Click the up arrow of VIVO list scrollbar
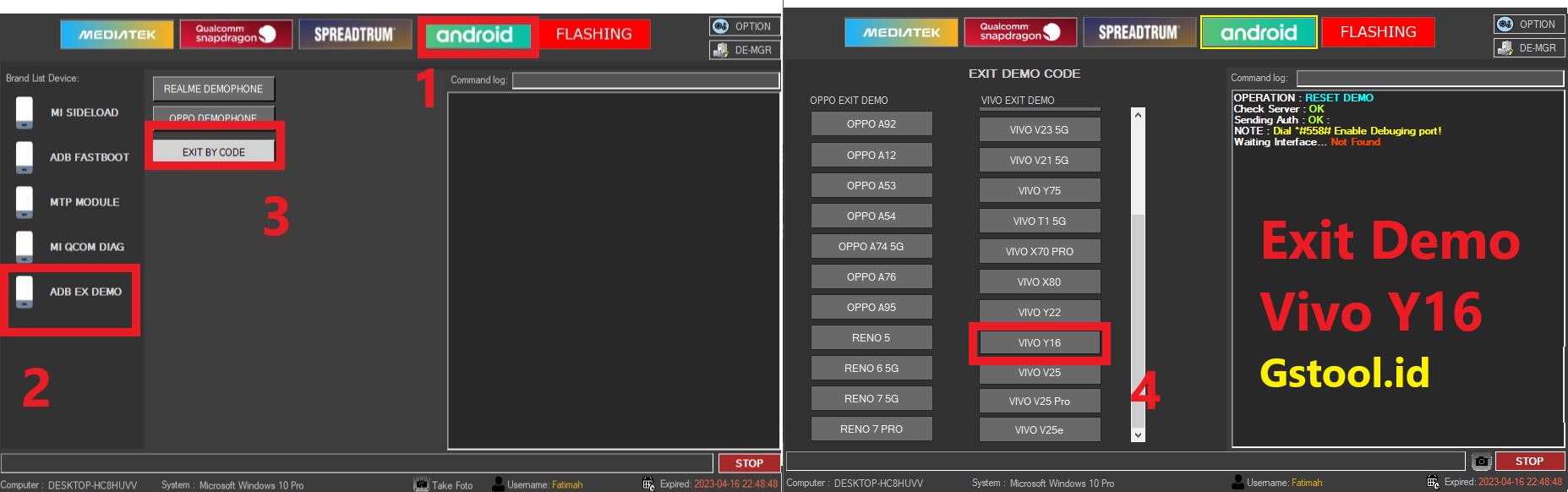1568x492 pixels. coord(1139,115)
